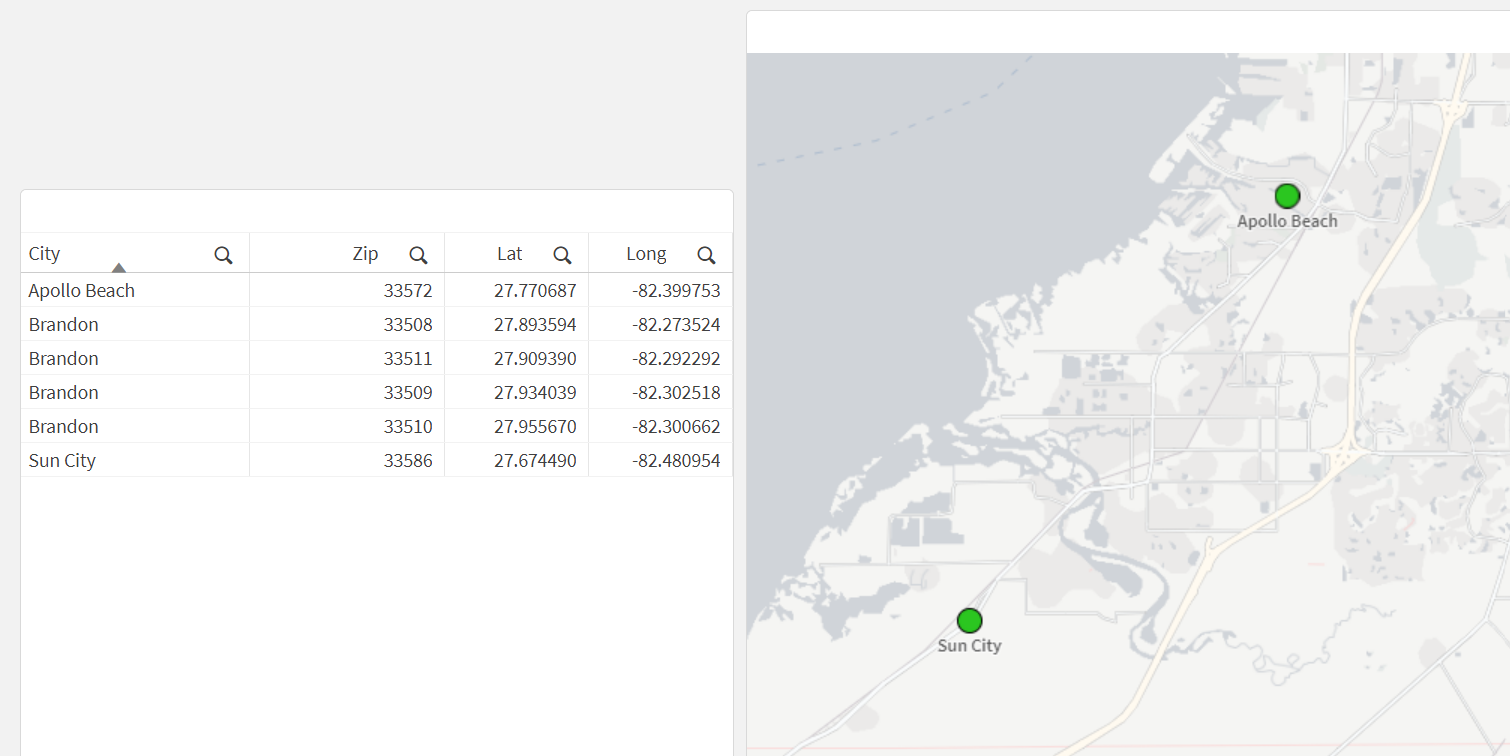Click the search icon in City column
The width and height of the screenshot is (1510, 756).
pyautogui.click(x=223, y=255)
